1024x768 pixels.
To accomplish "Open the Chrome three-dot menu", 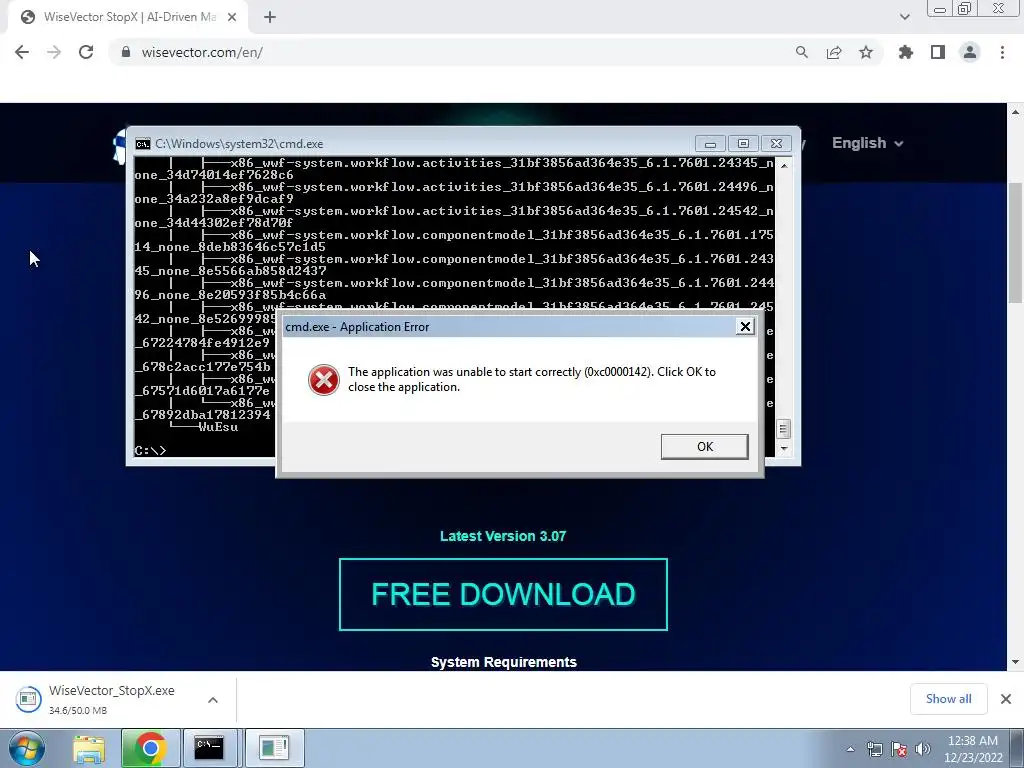I will point(1002,52).
